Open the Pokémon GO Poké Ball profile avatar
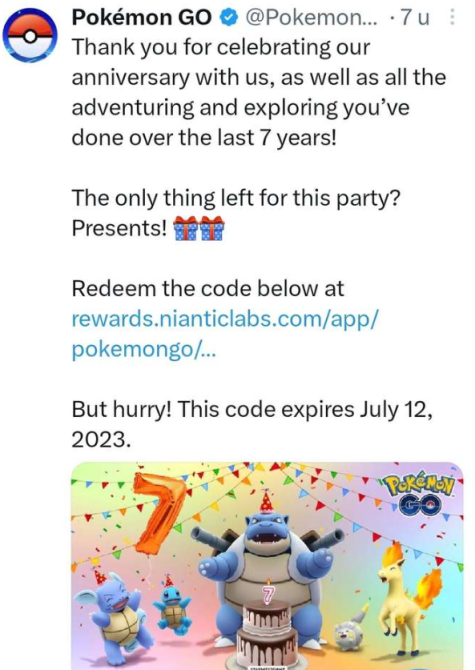The height and width of the screenshot is (670, 475). point(29,36)
